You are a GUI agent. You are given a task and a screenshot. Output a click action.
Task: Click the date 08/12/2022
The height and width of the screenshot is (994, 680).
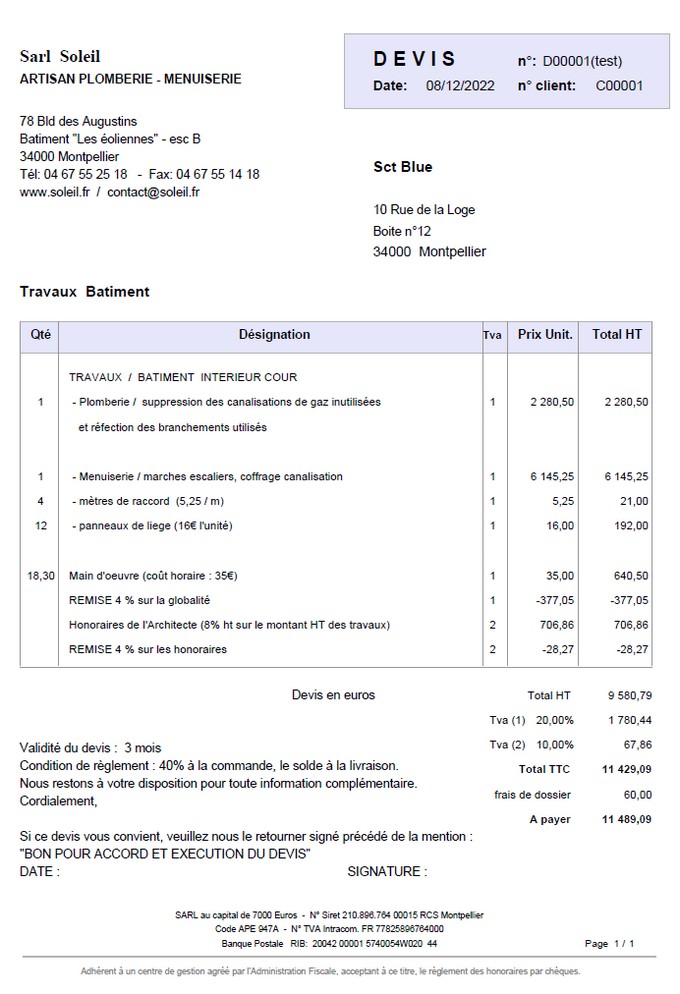(460, 86)
